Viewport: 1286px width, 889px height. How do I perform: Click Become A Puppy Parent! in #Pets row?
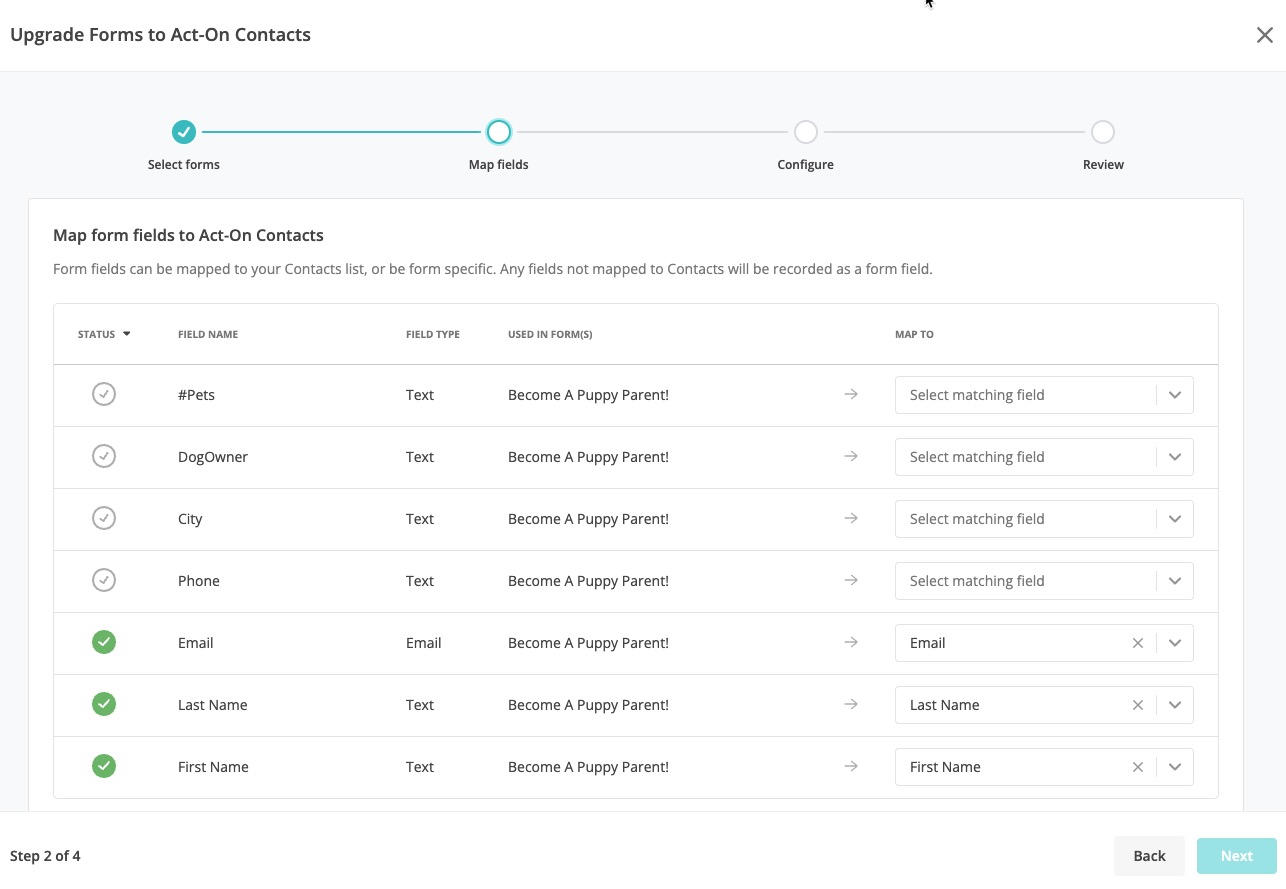[x=588, y=395]
